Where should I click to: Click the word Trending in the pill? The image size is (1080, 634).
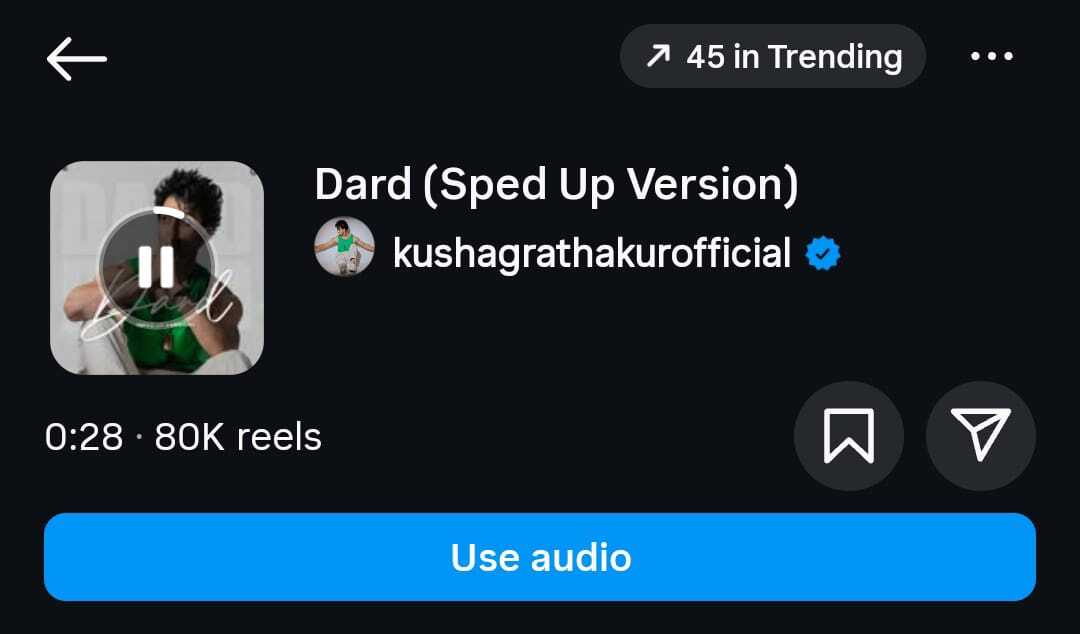835,57
